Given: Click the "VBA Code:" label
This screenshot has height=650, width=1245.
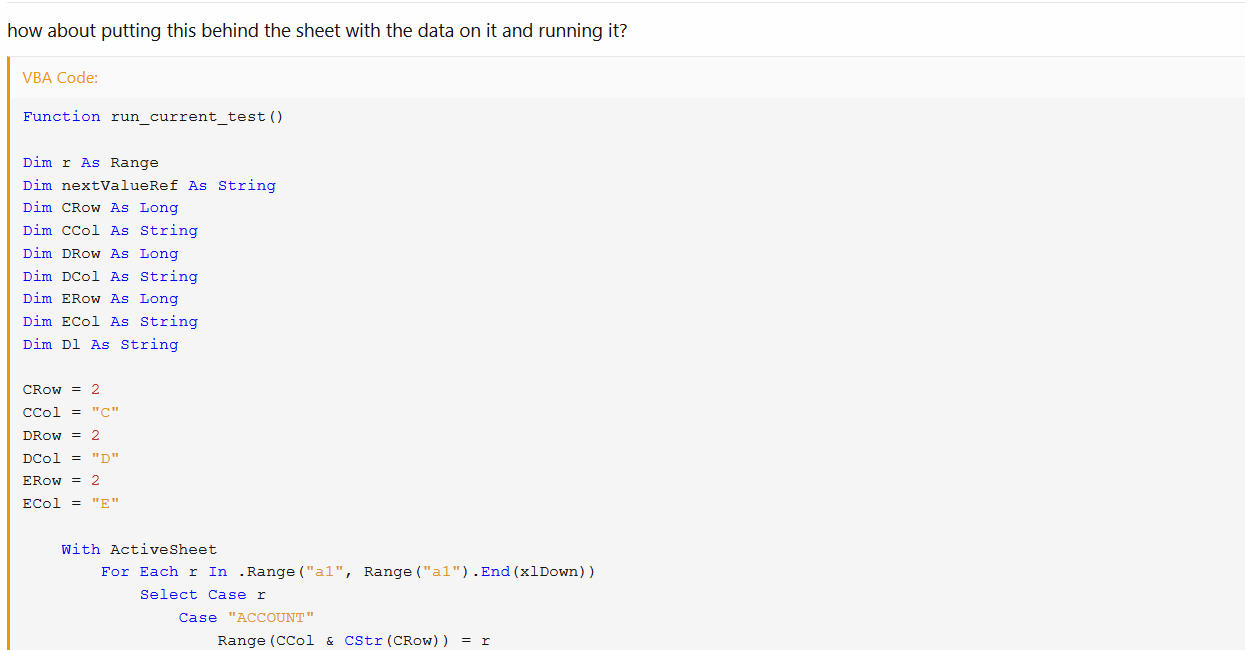Looking at the screenshot, I should [60, 77].
